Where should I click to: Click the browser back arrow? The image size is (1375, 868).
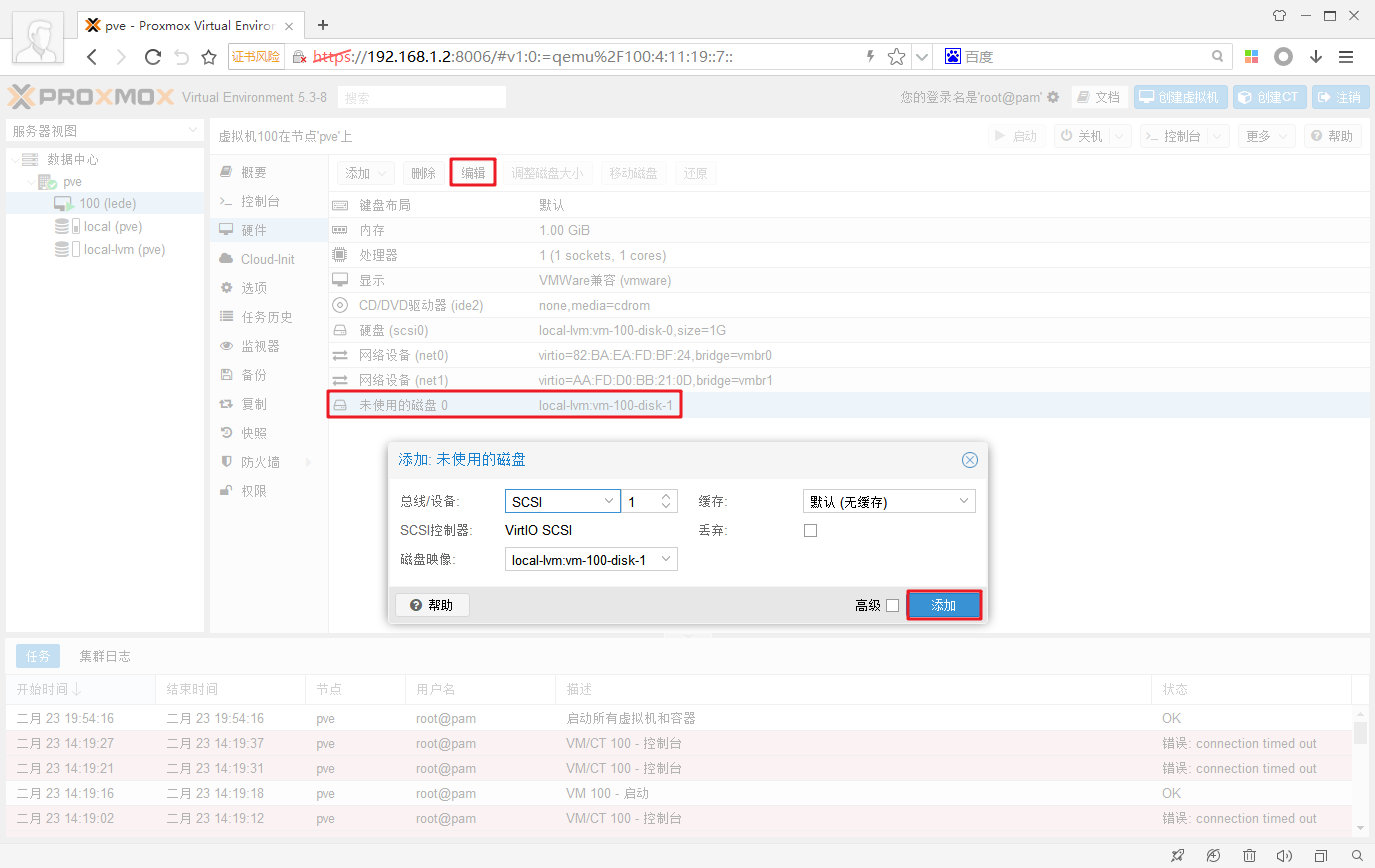click(x=92, y=57)
